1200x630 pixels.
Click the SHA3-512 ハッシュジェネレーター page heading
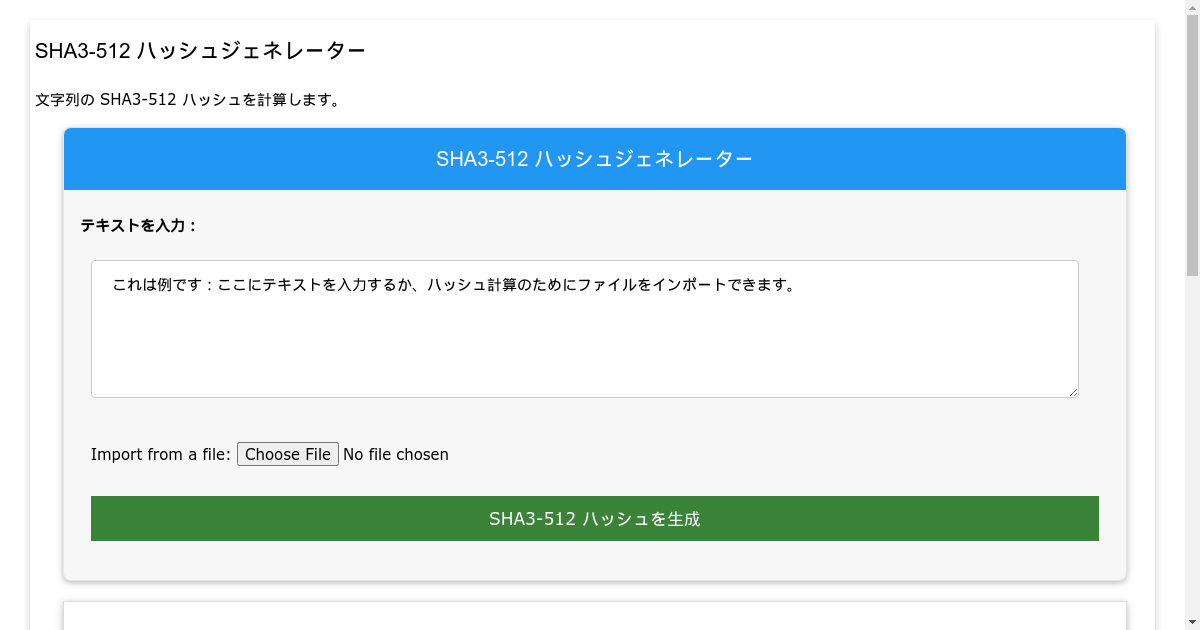200,49
